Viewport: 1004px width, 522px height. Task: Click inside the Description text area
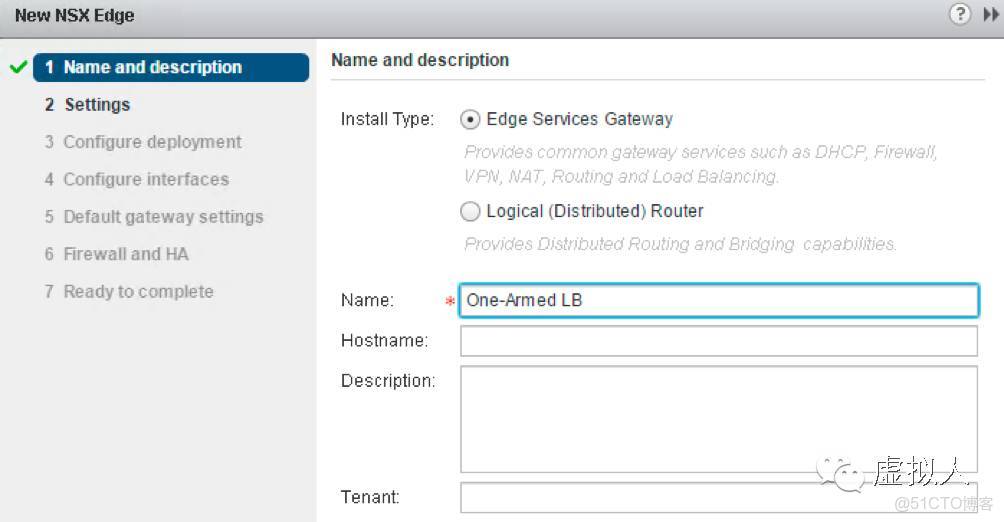coord(718,418)
